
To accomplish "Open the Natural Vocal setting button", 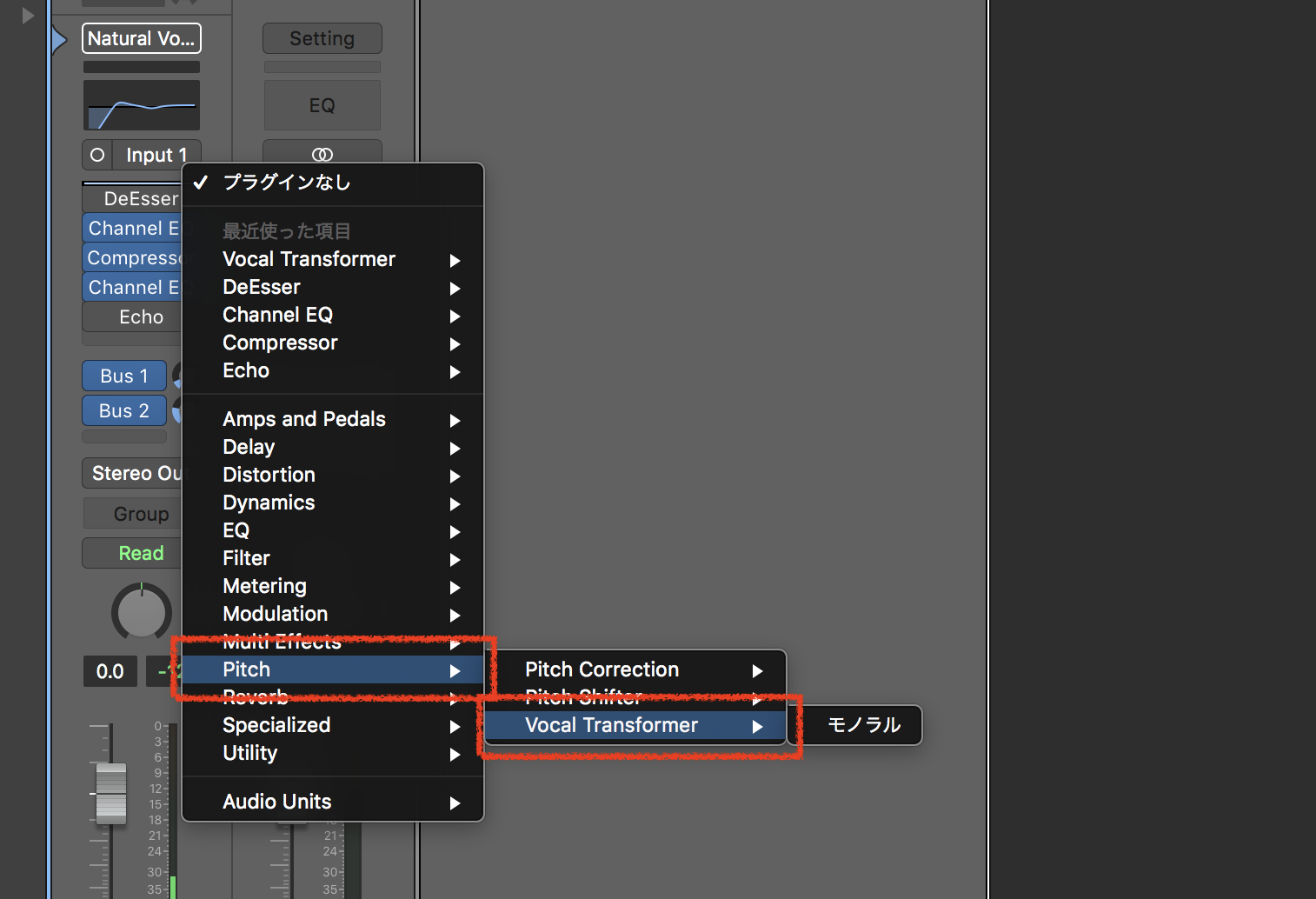I will [x=142, y=38].
